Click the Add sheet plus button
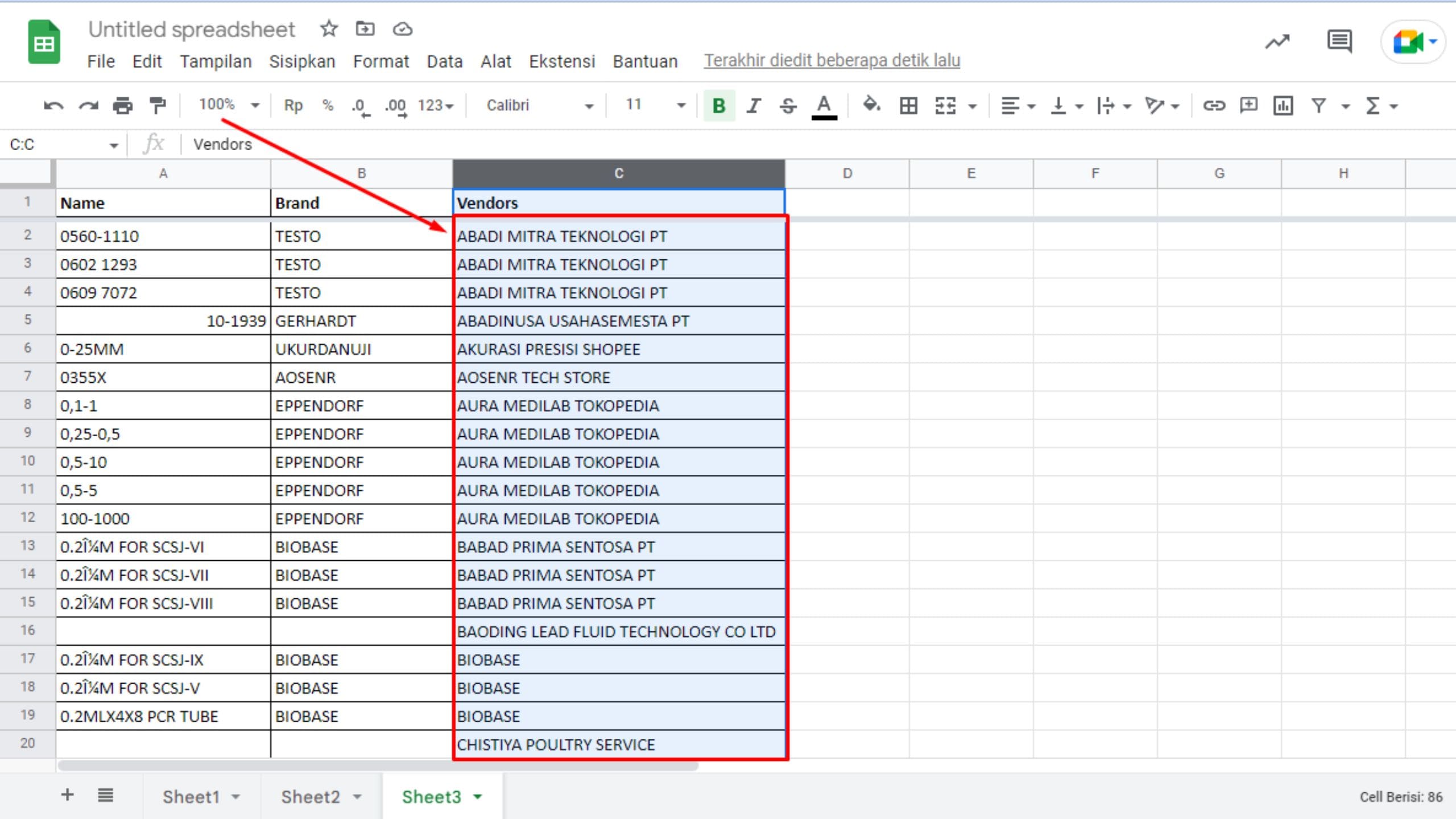Screen dimensions: 1456x819 point(67,795)
